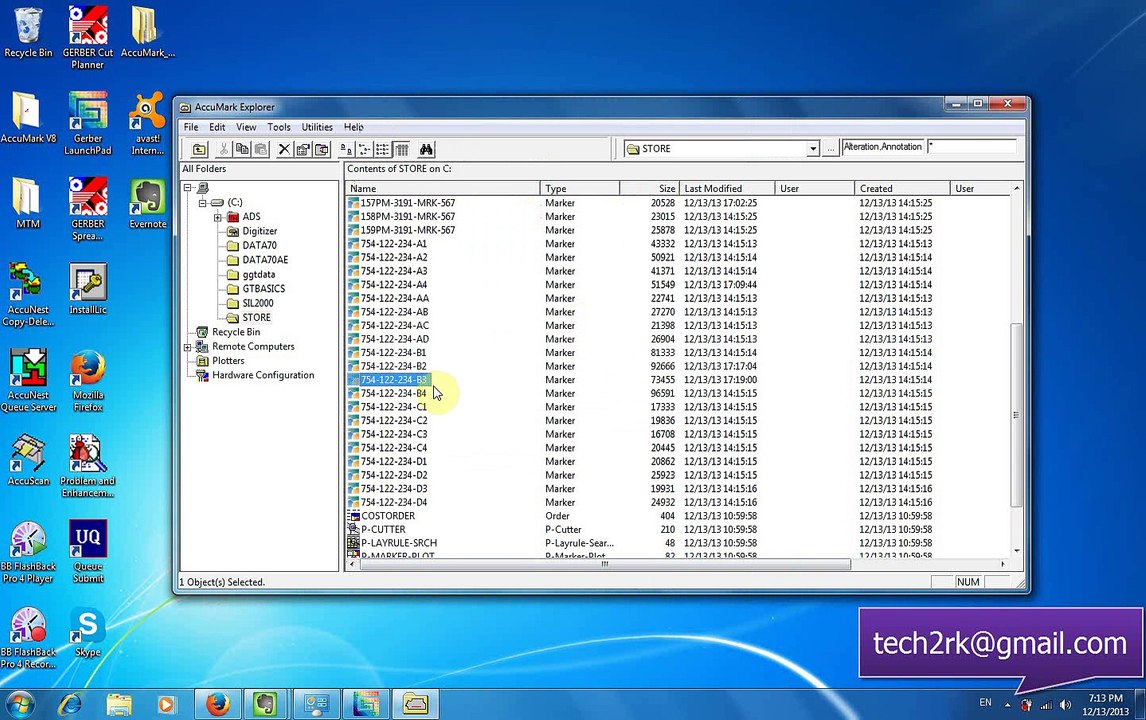Open Skype desktop icon
Image resolution: width=1146 pixels, height=720 pixels.
88,632
